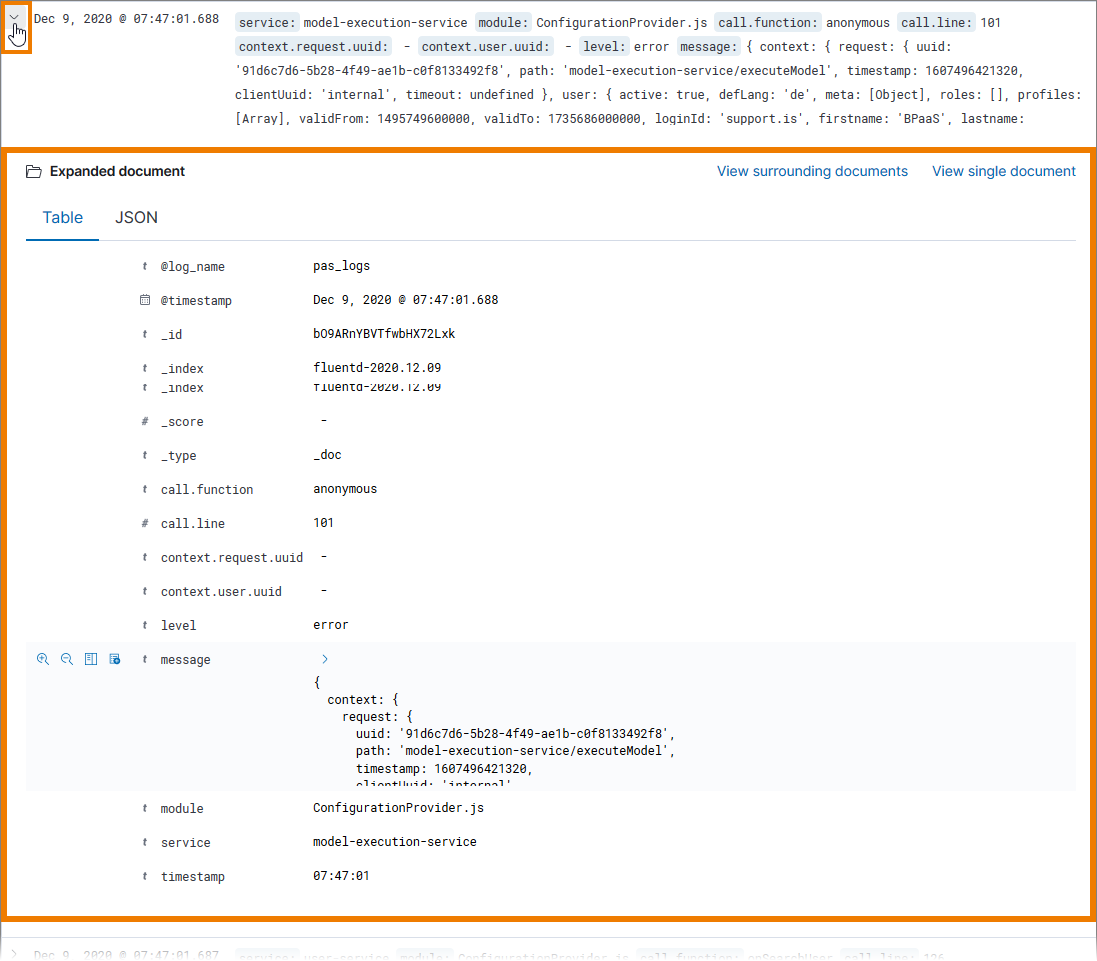Click the folder icon beside Expanded document
Image resolution: width=1097 pixels, height=961 pixels.
[33, 171]
